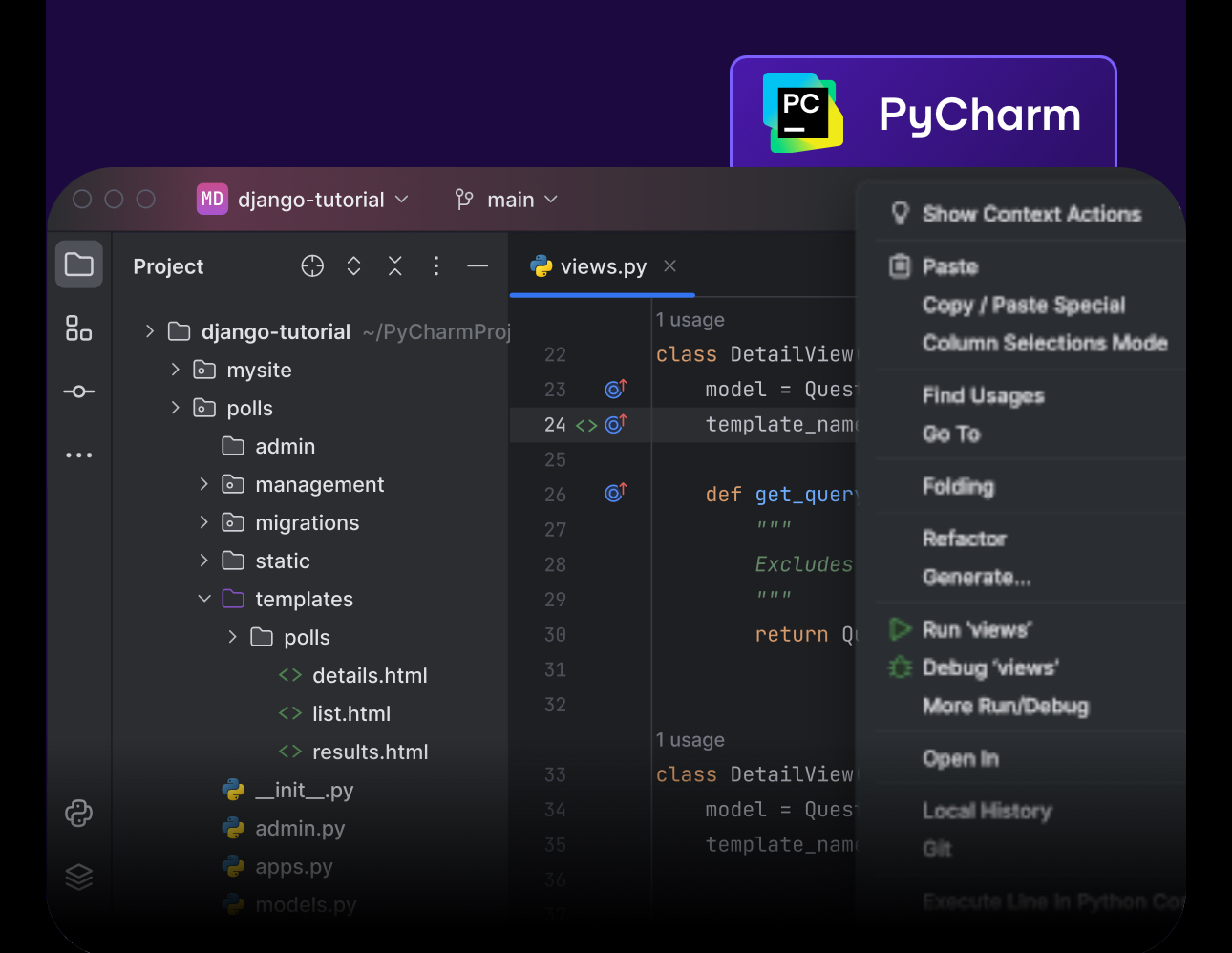Open the Commit tool window icon

tap(79, 392)
